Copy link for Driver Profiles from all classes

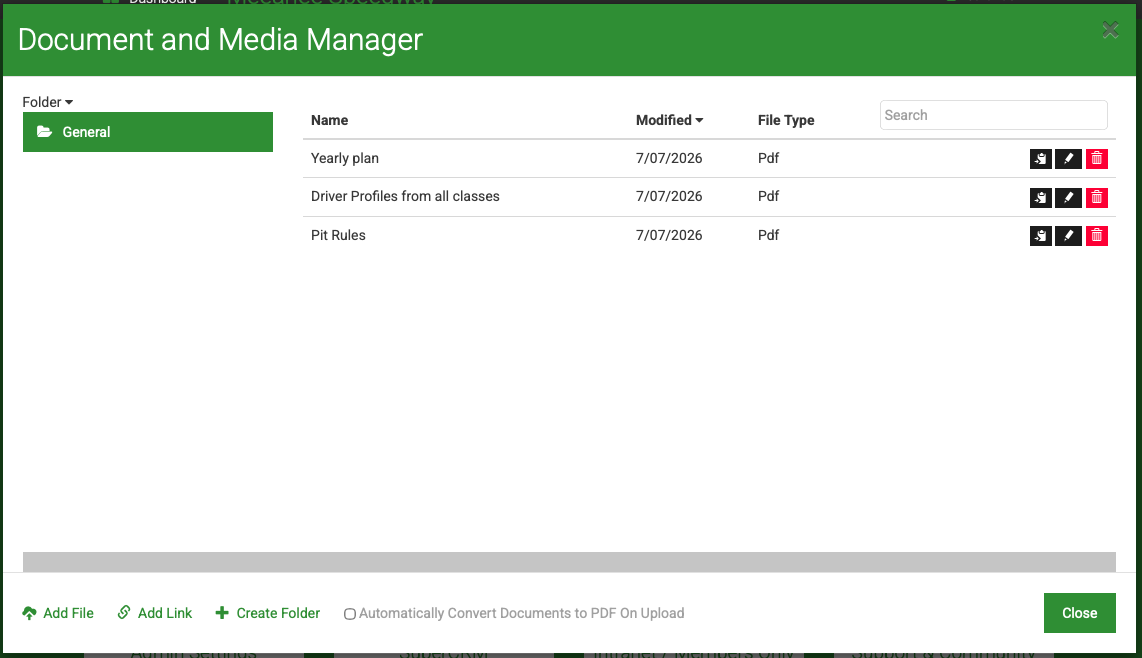(x=1040, y=197)
